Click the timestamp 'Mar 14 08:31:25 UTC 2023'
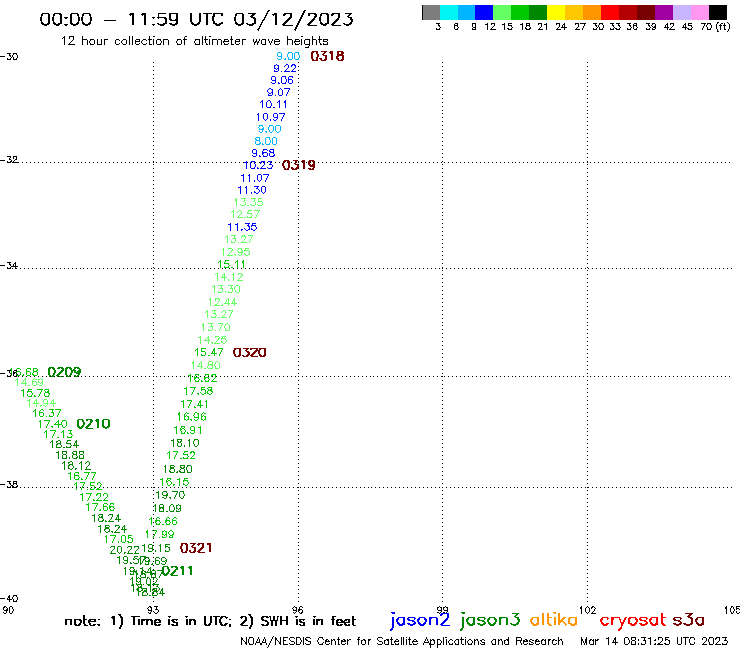 (654, 641)
